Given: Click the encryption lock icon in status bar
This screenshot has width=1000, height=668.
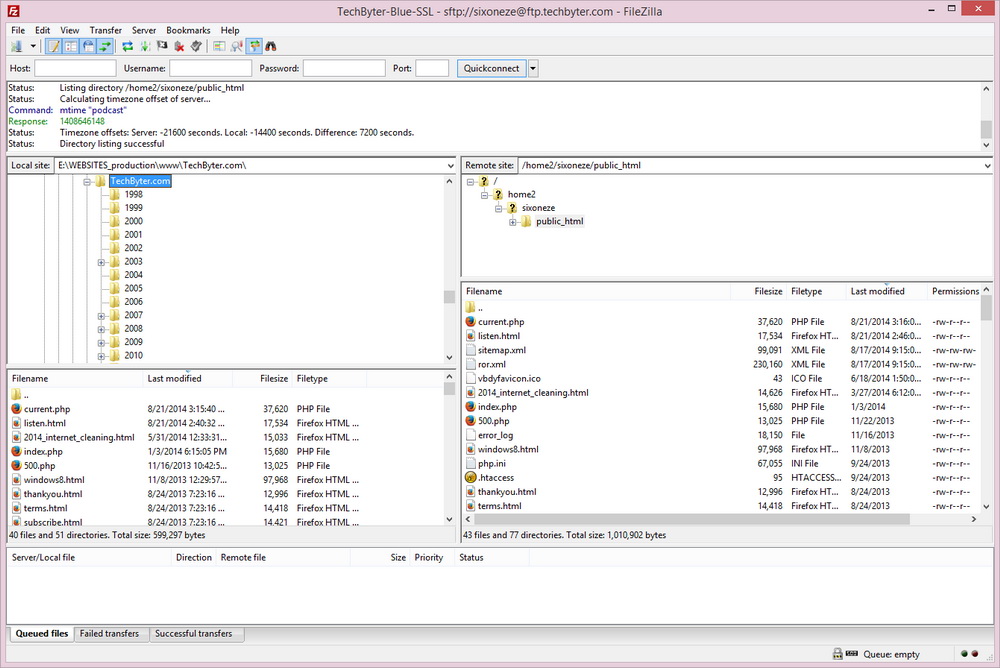Looking at the screenshot, I should tap(837, 654).
